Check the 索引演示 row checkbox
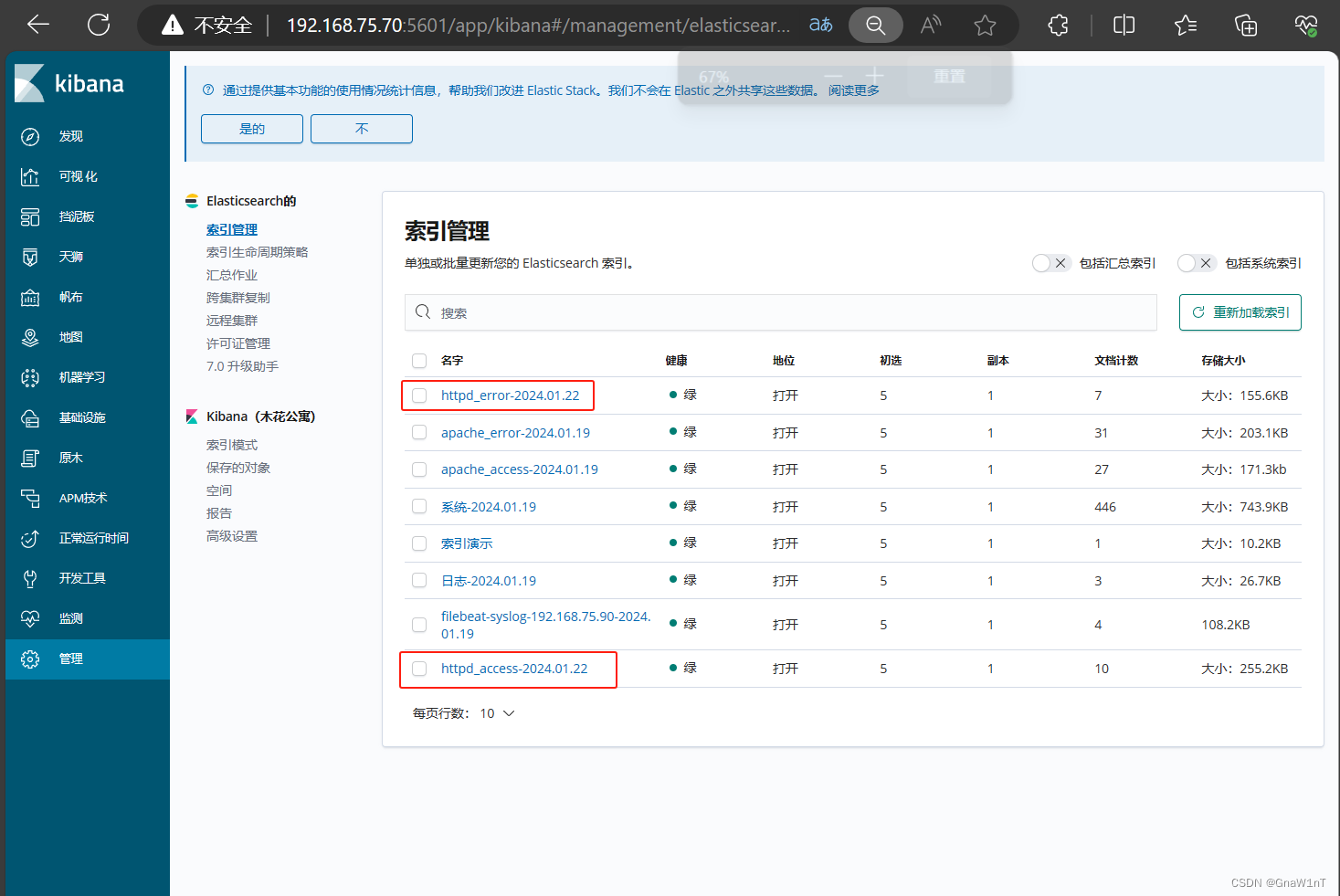This screenshot has width=1340, height=896. pos(419,543)
